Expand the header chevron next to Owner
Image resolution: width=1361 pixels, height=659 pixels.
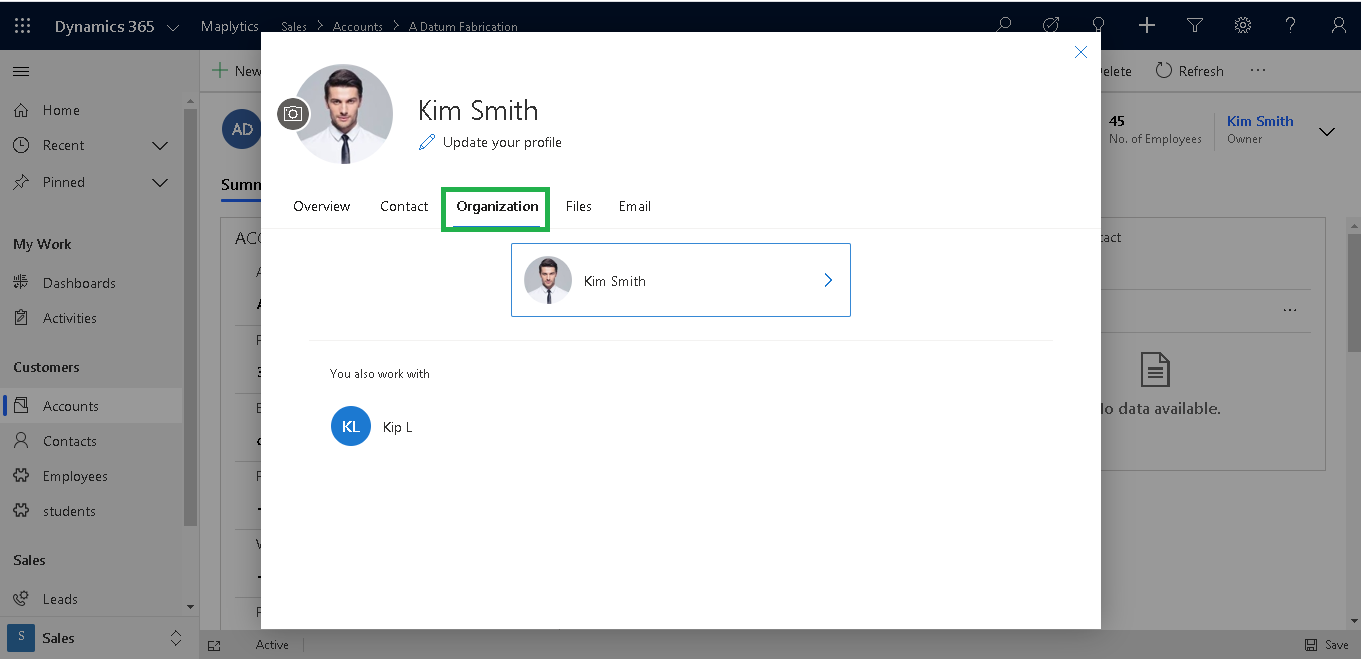click(1327, 132)
